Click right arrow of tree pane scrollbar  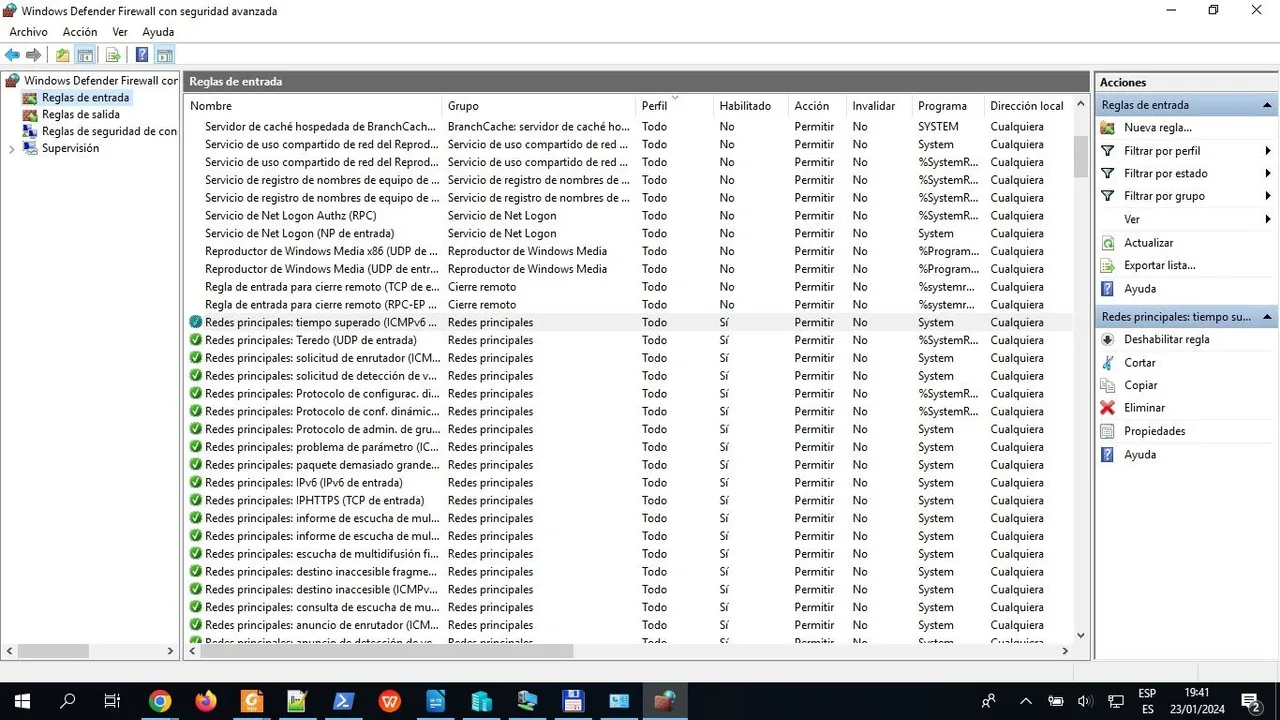coord(171,651)
